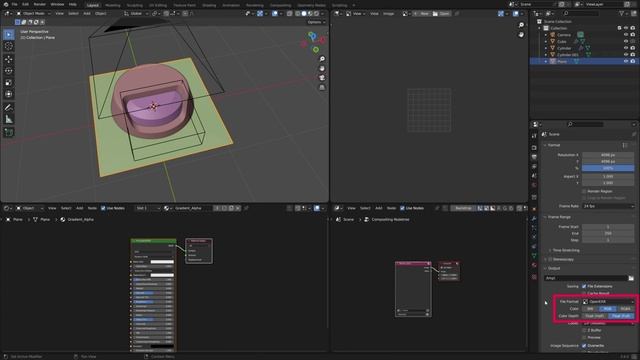Select the Annotate tool in viewport toolbar
Image resolution: width=640 pixels, height=360 pixels.
[9, 108]
